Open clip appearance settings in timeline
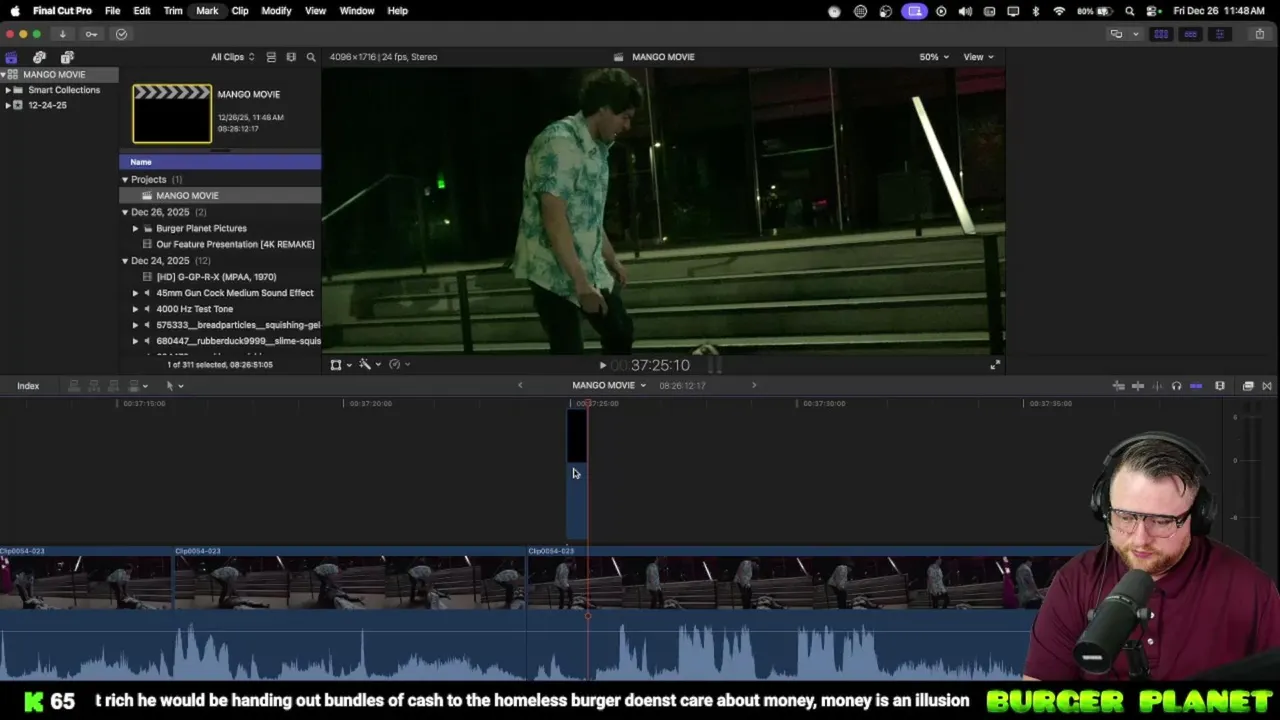This screenshot has width=1280, height=720. click(x=1220, y=386)
